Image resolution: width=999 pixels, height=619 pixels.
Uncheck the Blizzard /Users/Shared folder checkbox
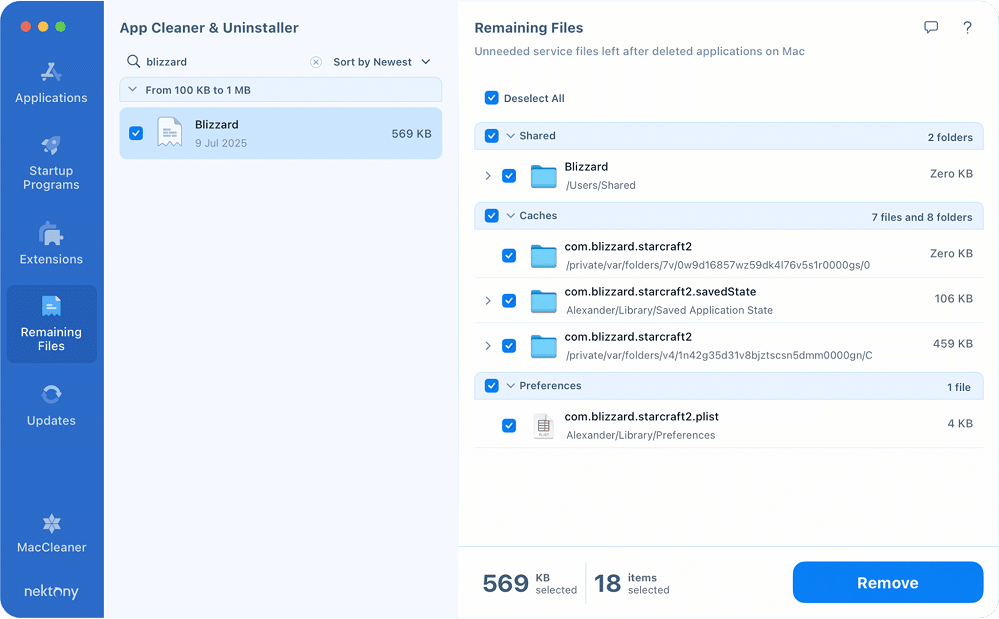tap(508, 176)
